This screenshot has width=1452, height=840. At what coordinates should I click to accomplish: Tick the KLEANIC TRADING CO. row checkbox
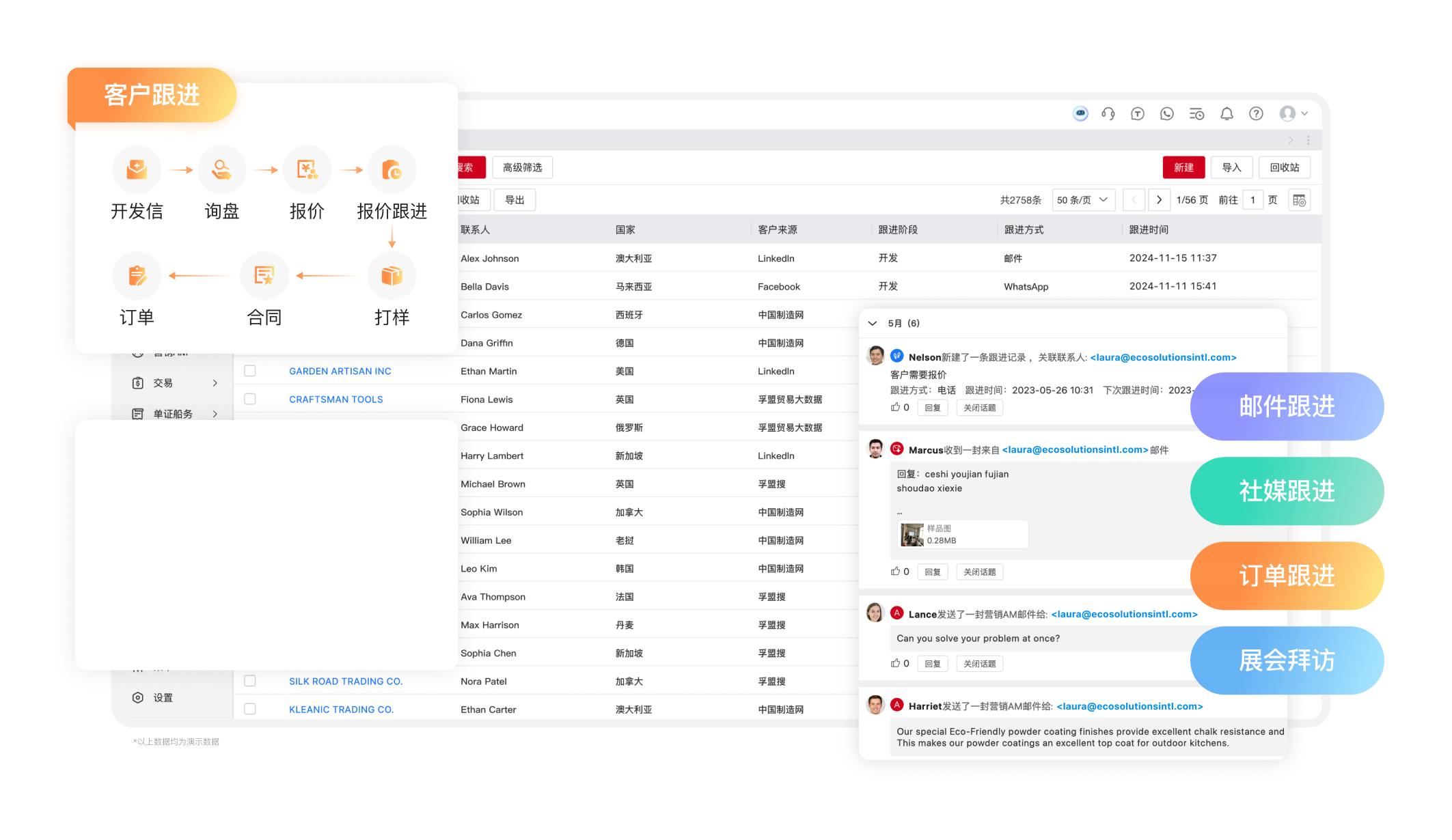tap(250, 709)
